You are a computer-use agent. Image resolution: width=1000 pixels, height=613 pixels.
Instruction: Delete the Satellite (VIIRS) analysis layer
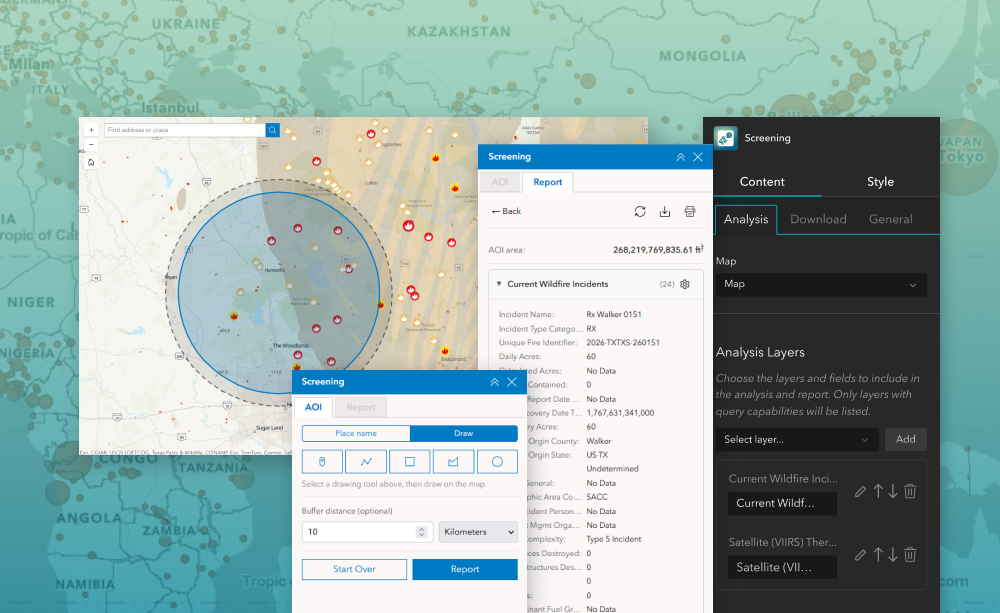tap(910, 555)
